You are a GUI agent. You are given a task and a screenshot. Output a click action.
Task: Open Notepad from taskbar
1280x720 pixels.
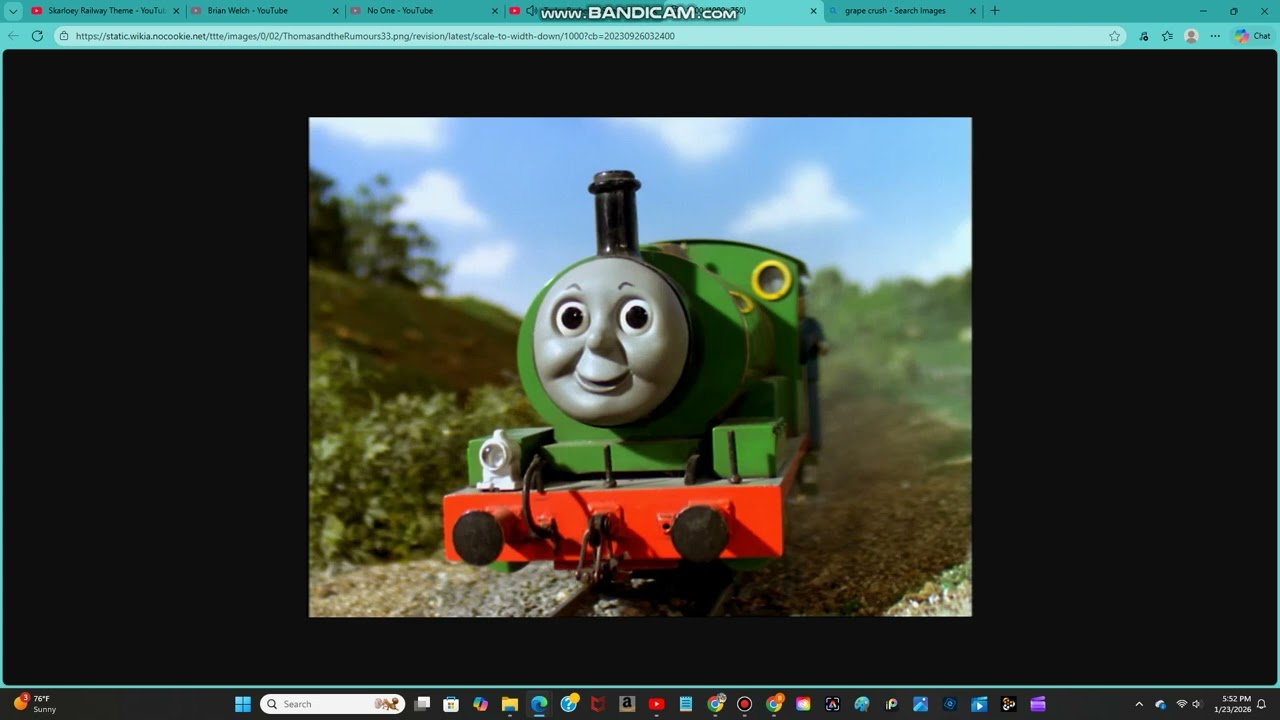tap(686, 704)
